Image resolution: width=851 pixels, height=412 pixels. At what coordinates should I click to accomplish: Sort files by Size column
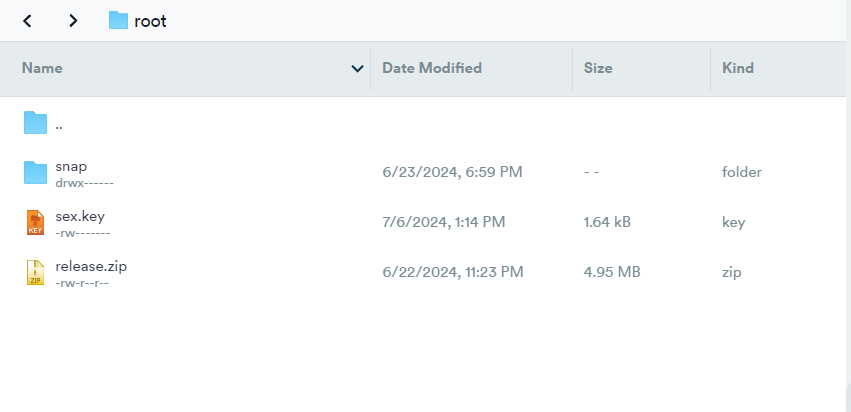[598, 68]
